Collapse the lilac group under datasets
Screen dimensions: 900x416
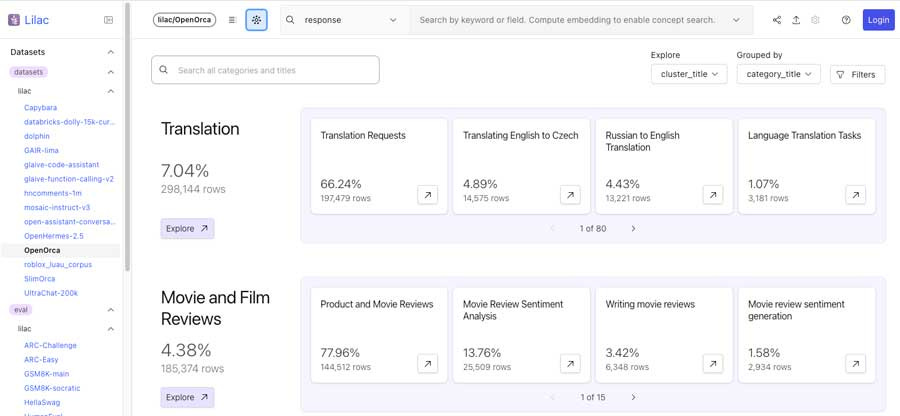(x=111, y=91)
